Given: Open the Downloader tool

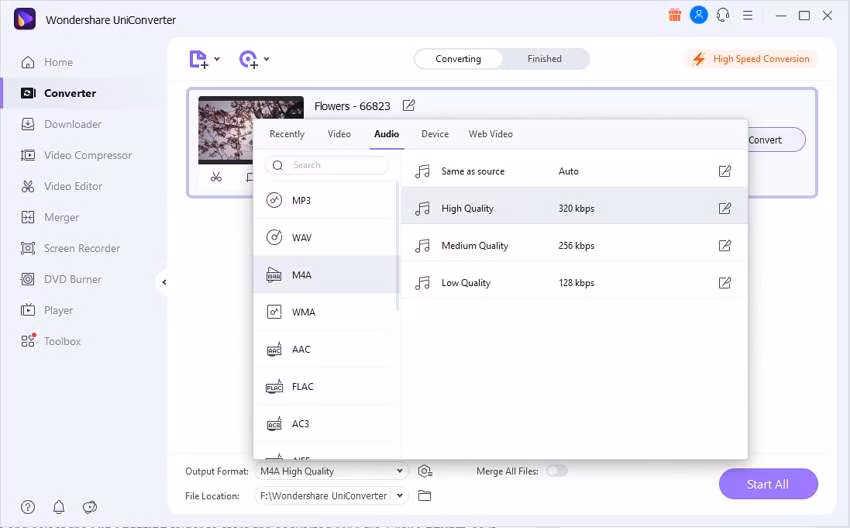Looking at the screenshot, I should pyautogui.click(x=61, y=124).
